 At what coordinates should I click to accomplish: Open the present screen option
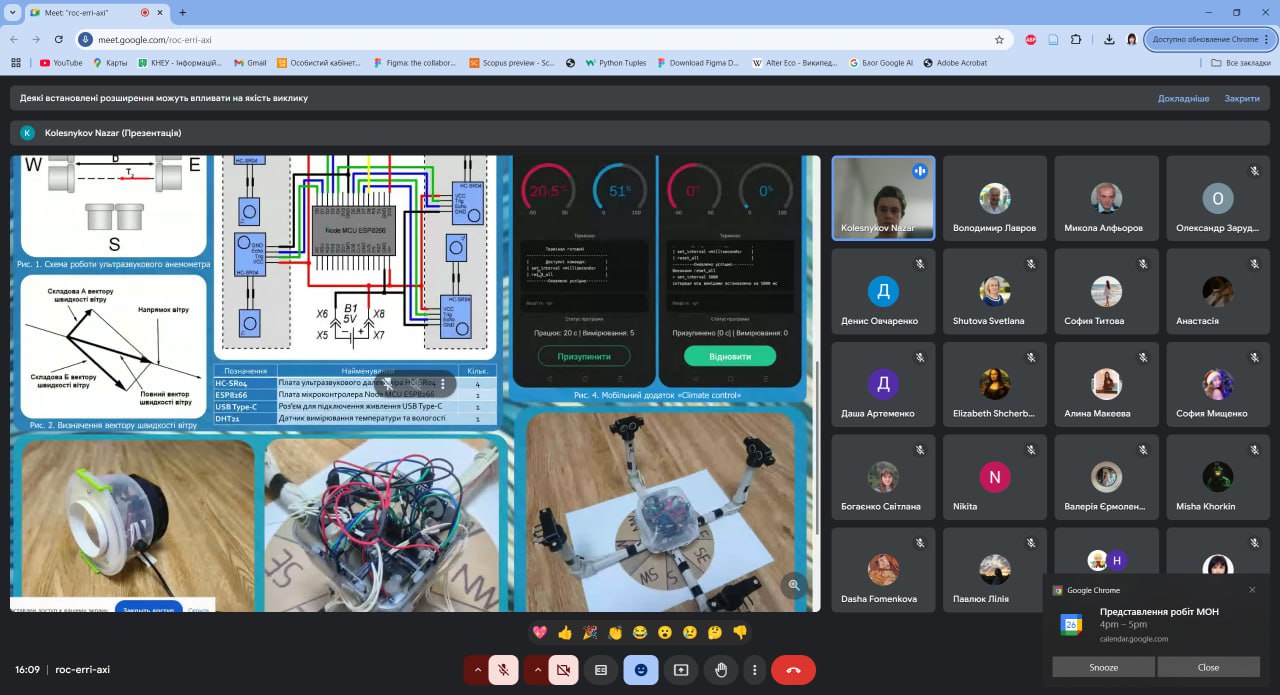point(681,670)
